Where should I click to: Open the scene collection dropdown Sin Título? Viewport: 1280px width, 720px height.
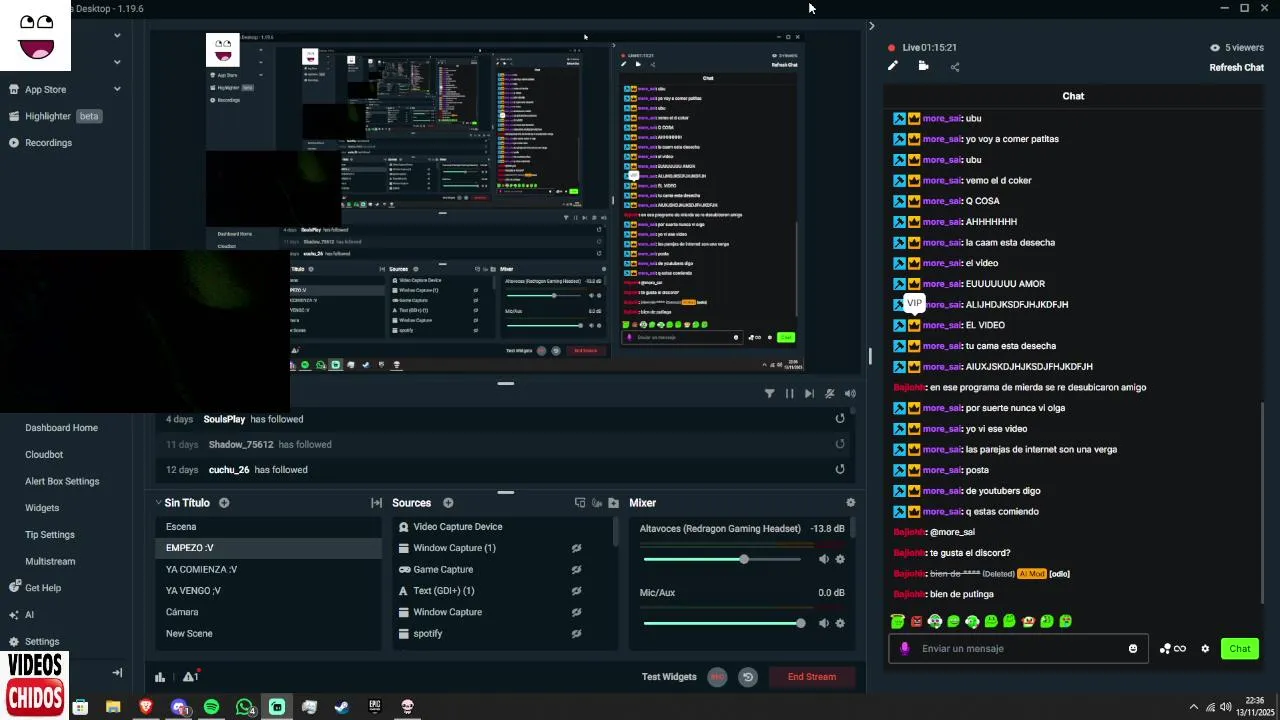tap(182, 503)
